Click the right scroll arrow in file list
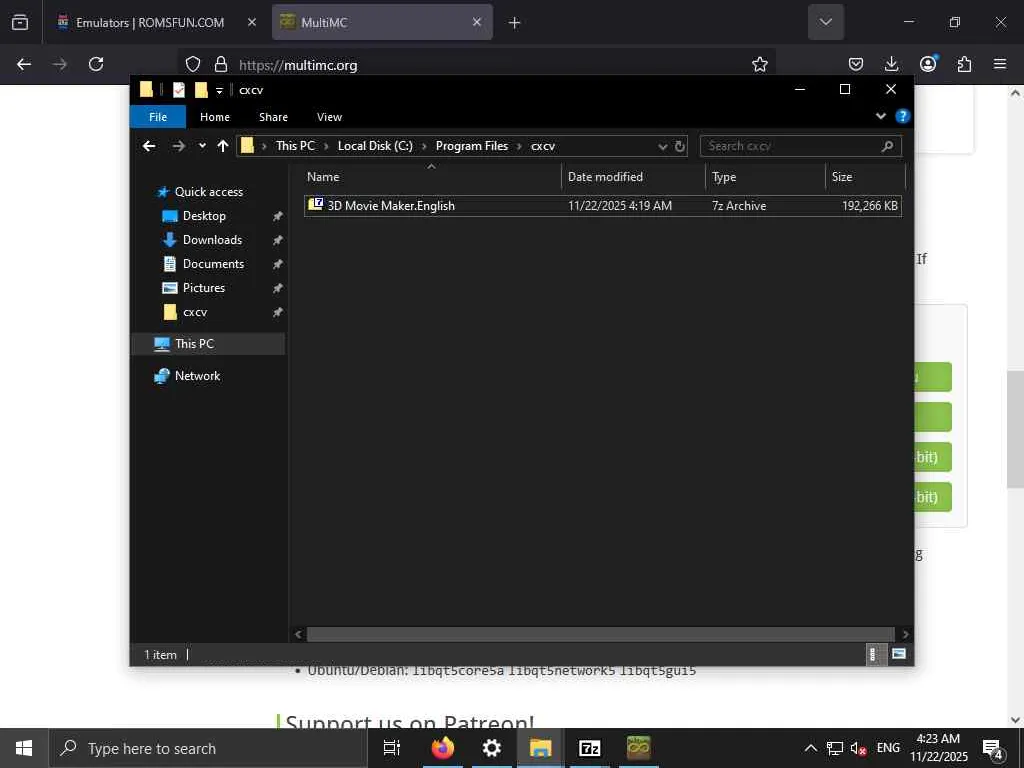 click(x=905, y=634)
